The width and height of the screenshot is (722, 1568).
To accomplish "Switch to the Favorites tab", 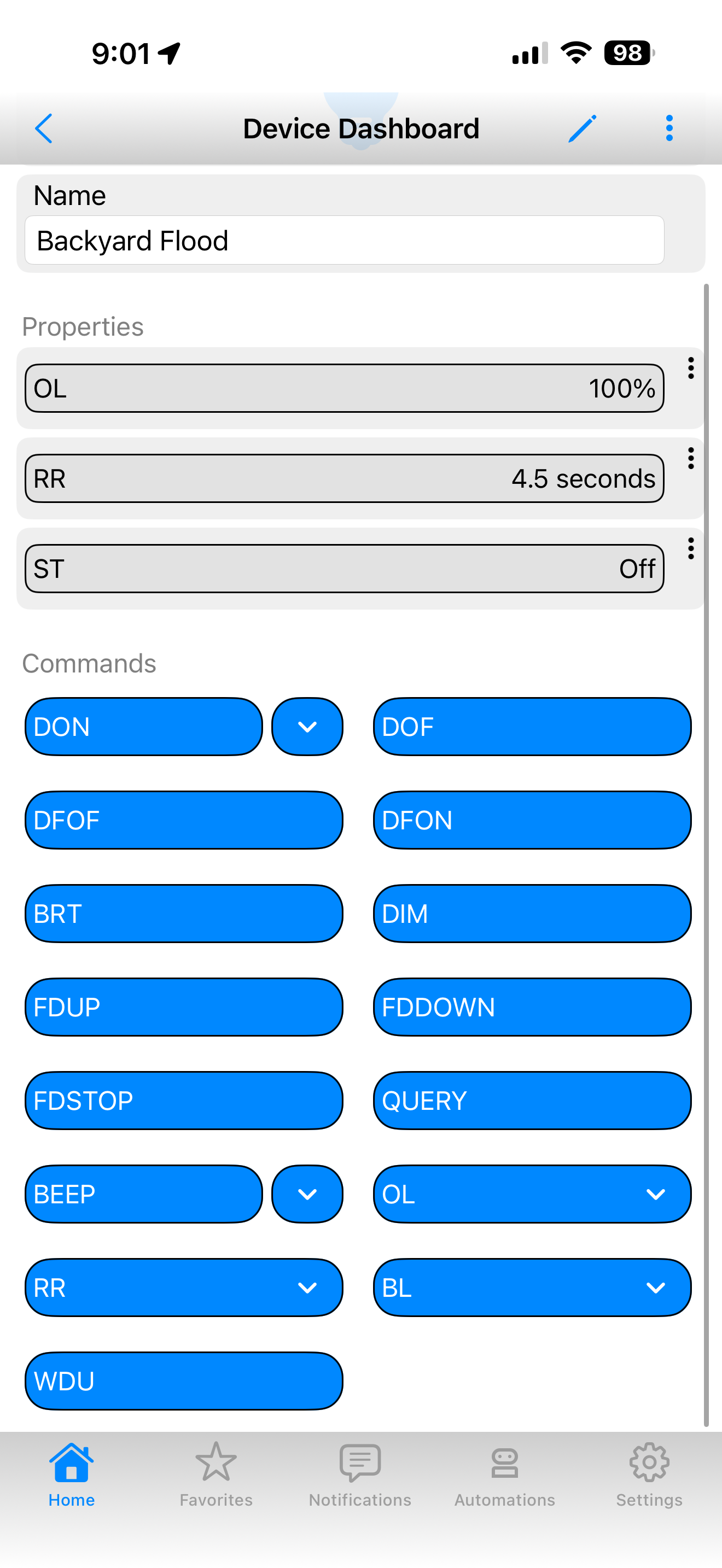I will point(216,1472).
